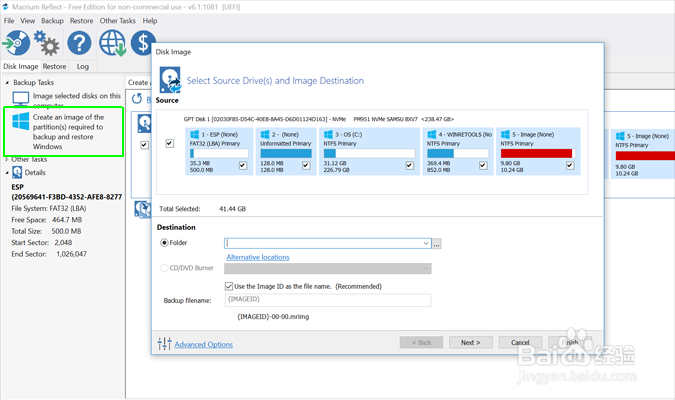Click the refresh icon in main window
675x400 pixels.
(137, 99)
